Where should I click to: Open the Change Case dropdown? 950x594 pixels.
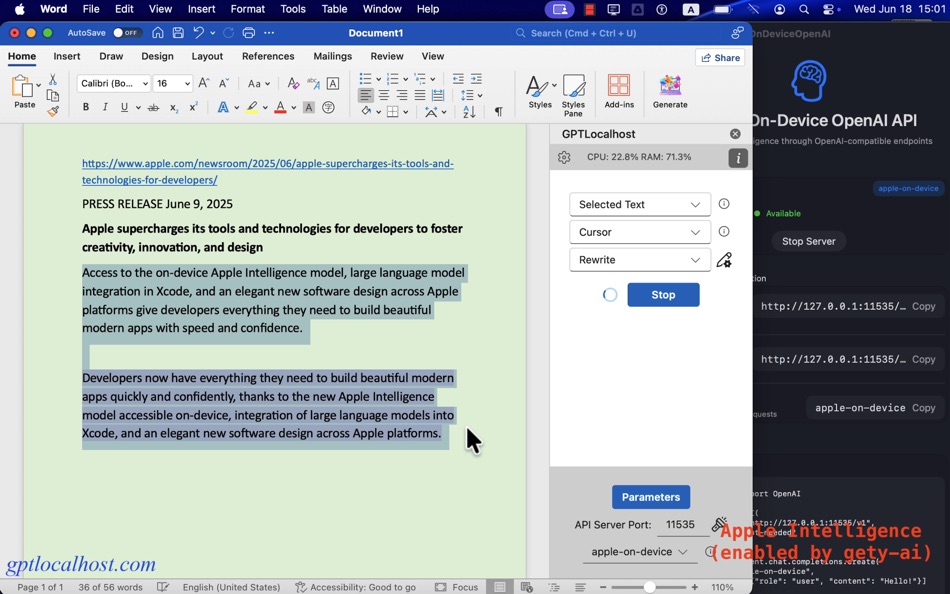pyautogui.click(x=259, y=84)
